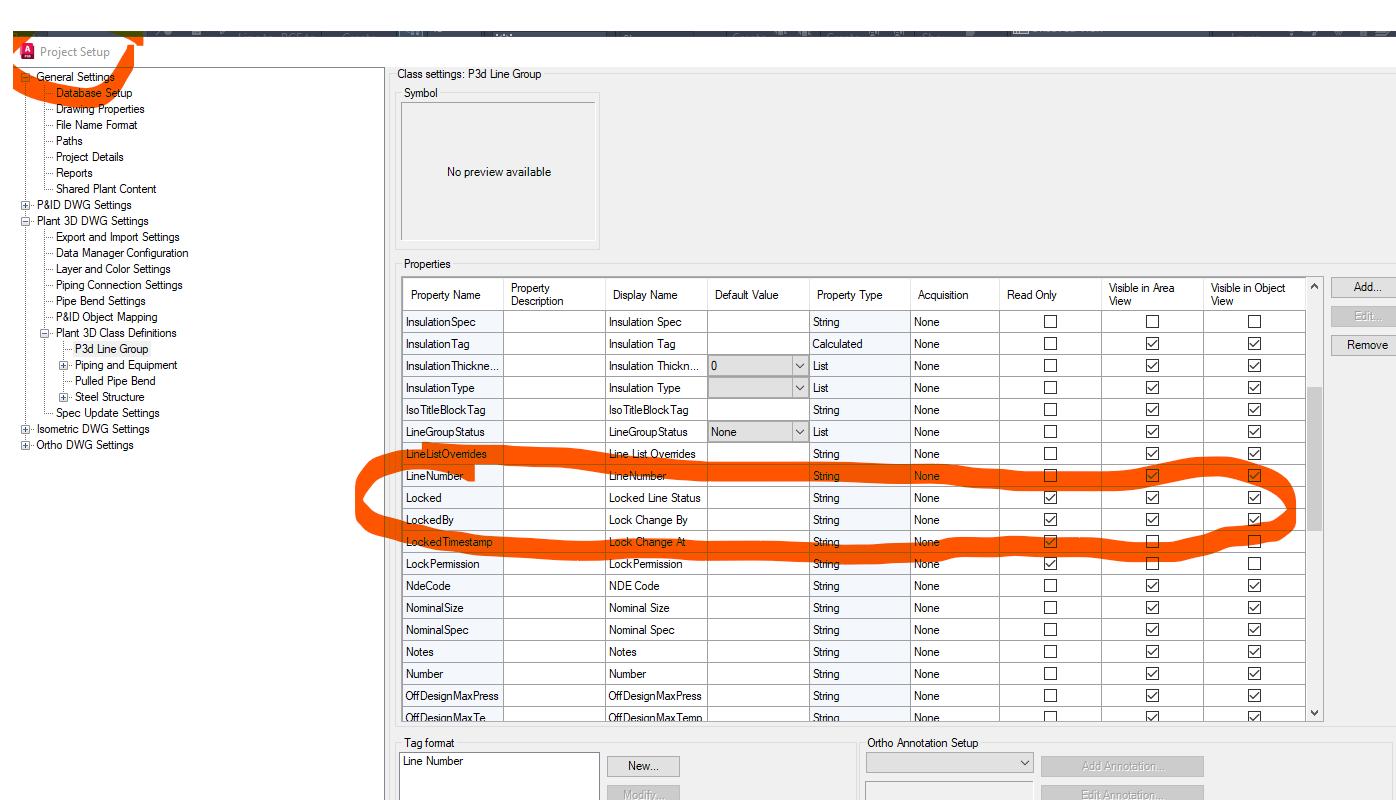Open Layer and Color Settings

pyautogui.click(x=112, y=268)
